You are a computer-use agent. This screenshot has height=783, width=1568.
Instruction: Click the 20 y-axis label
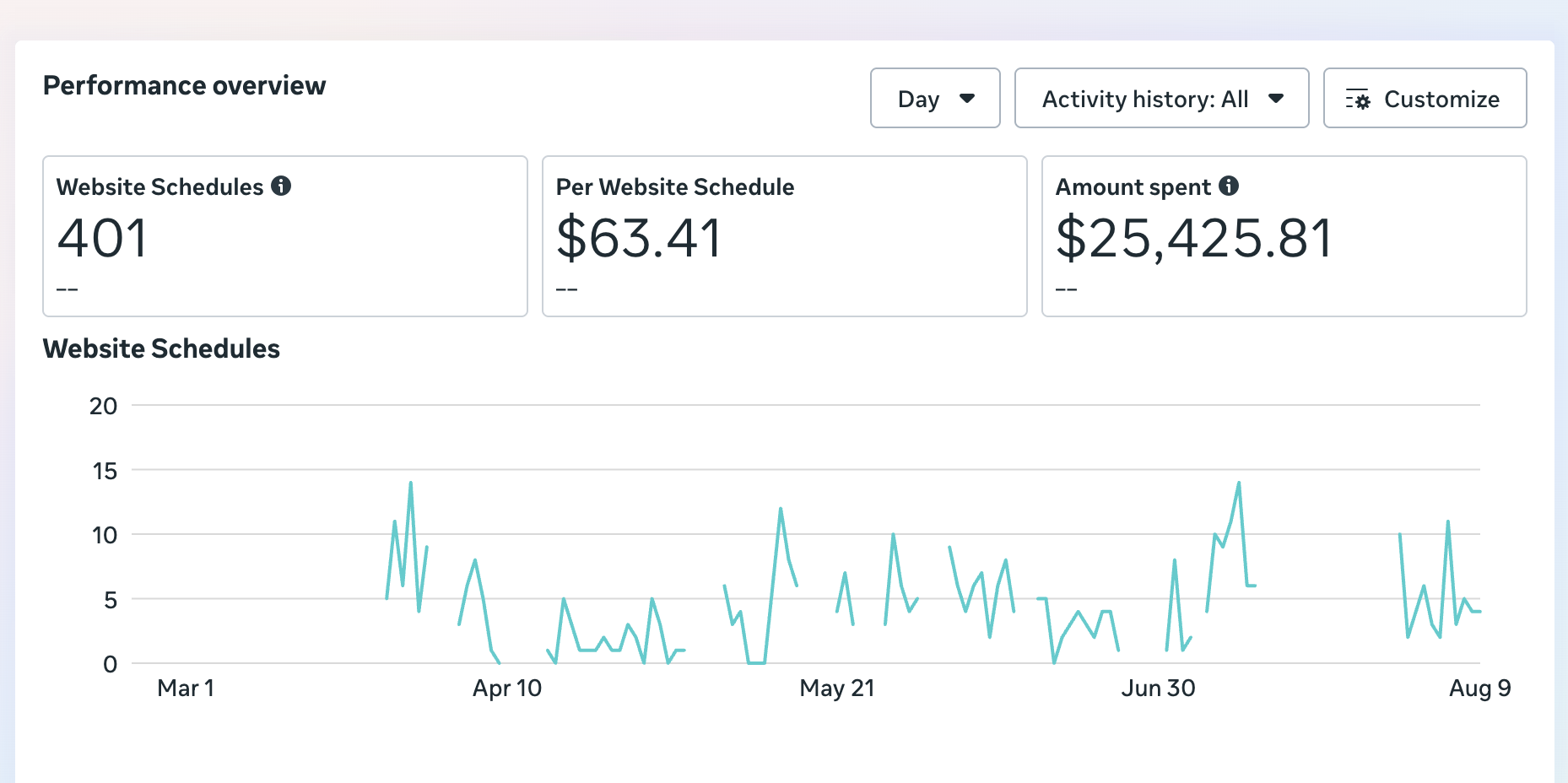point(103,406)
